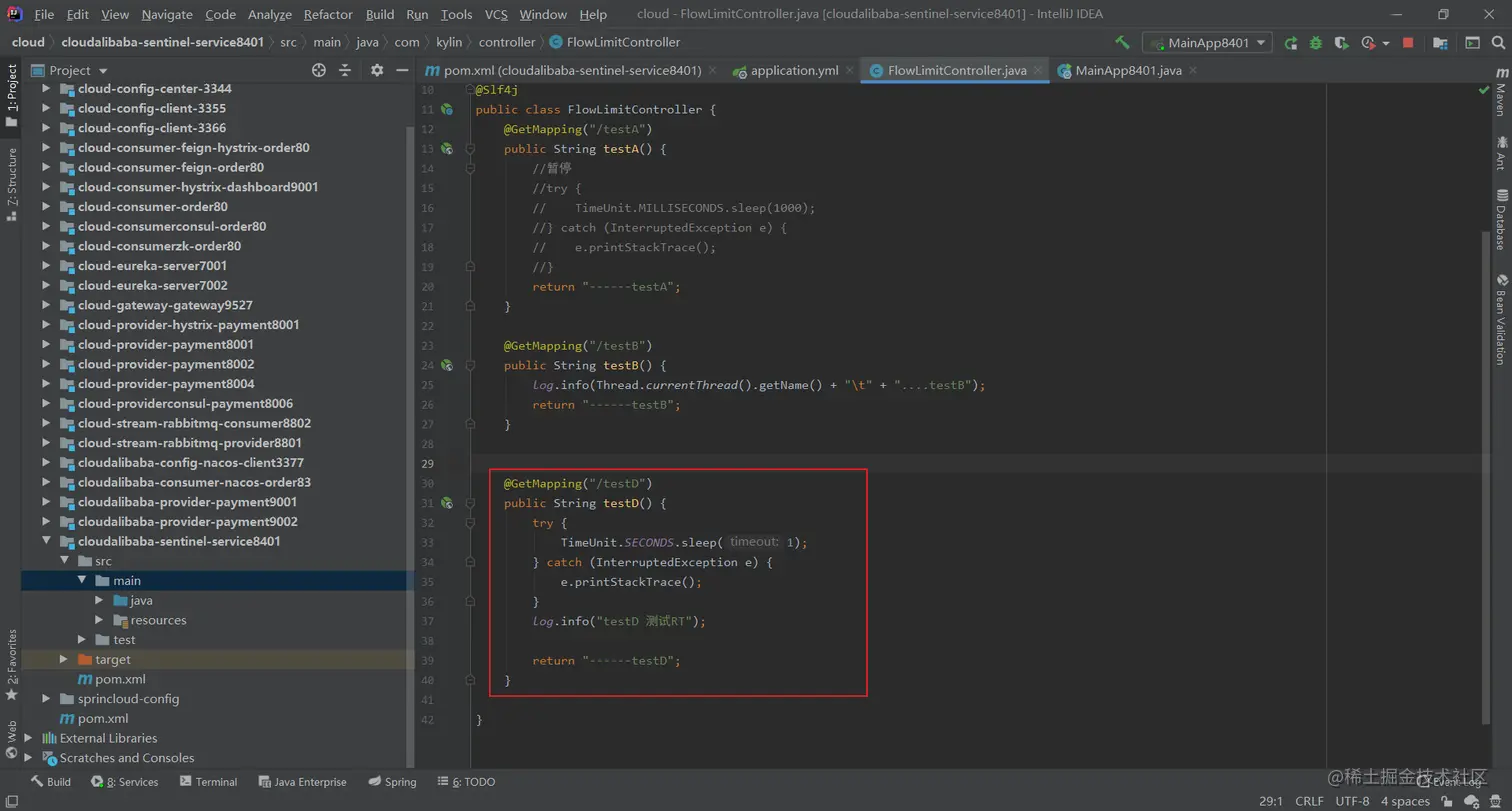
Task: Collapse the src folder
Action: point(65,561)
